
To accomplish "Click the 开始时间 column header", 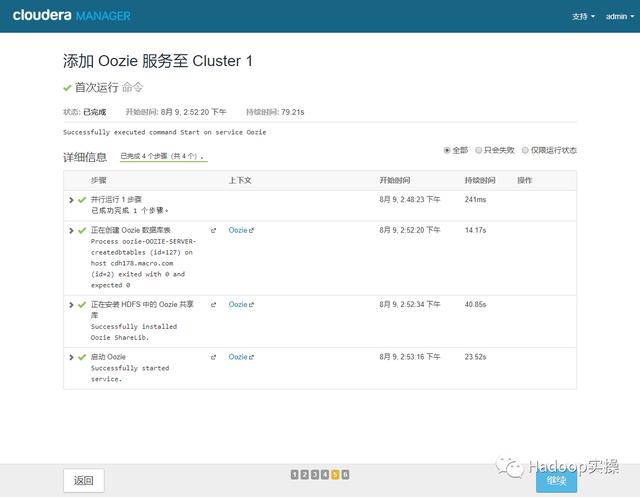I will [395, 180].
